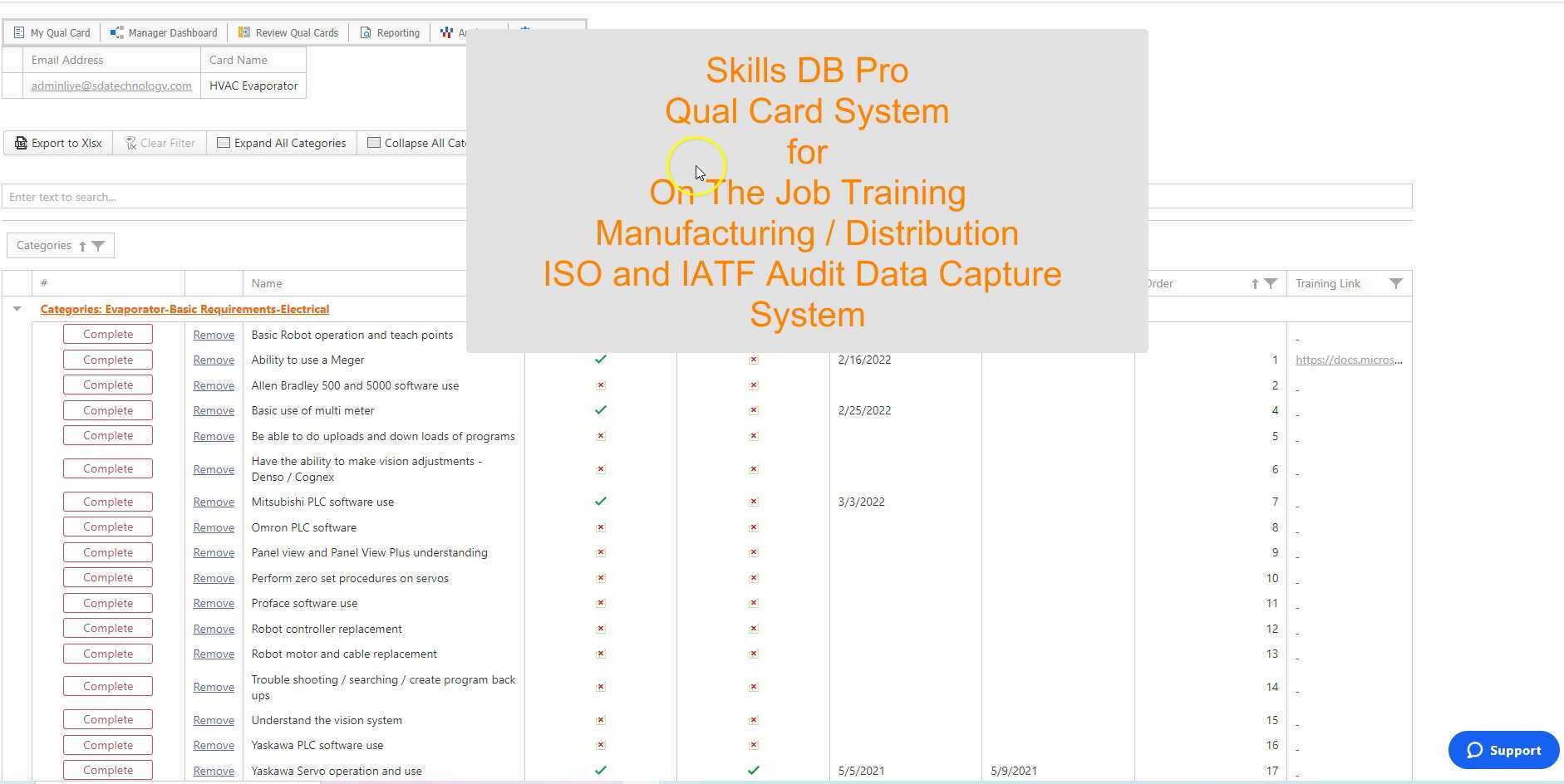The image size is (1564, 784).
Task: Switch to the My Qual Card tab
Action: (52, 32)
